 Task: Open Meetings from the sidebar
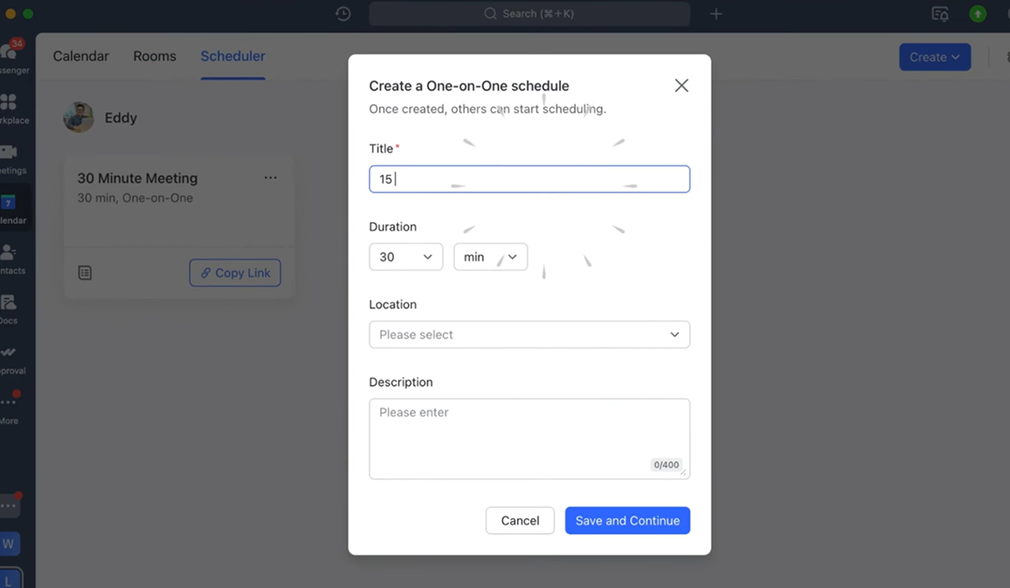pyautogui.click(x=9, y=156)
